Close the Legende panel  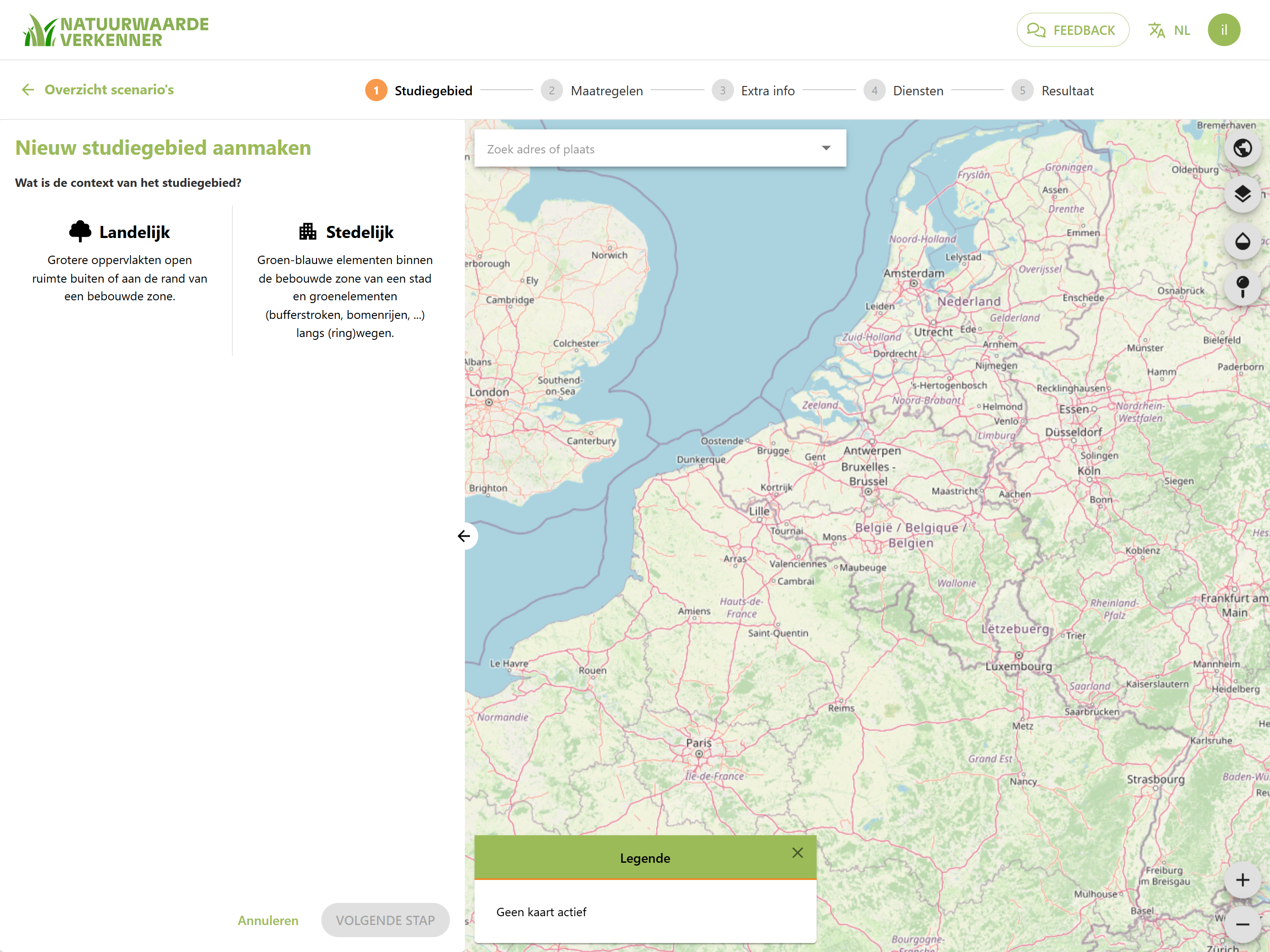(797, 853)
